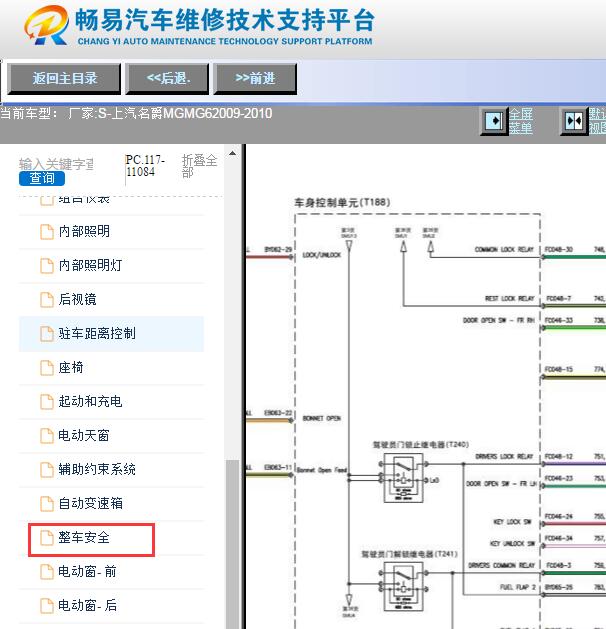Select the 驻车距离控制 entry
This screenshot has height=629, width=606.
[97, 333]
